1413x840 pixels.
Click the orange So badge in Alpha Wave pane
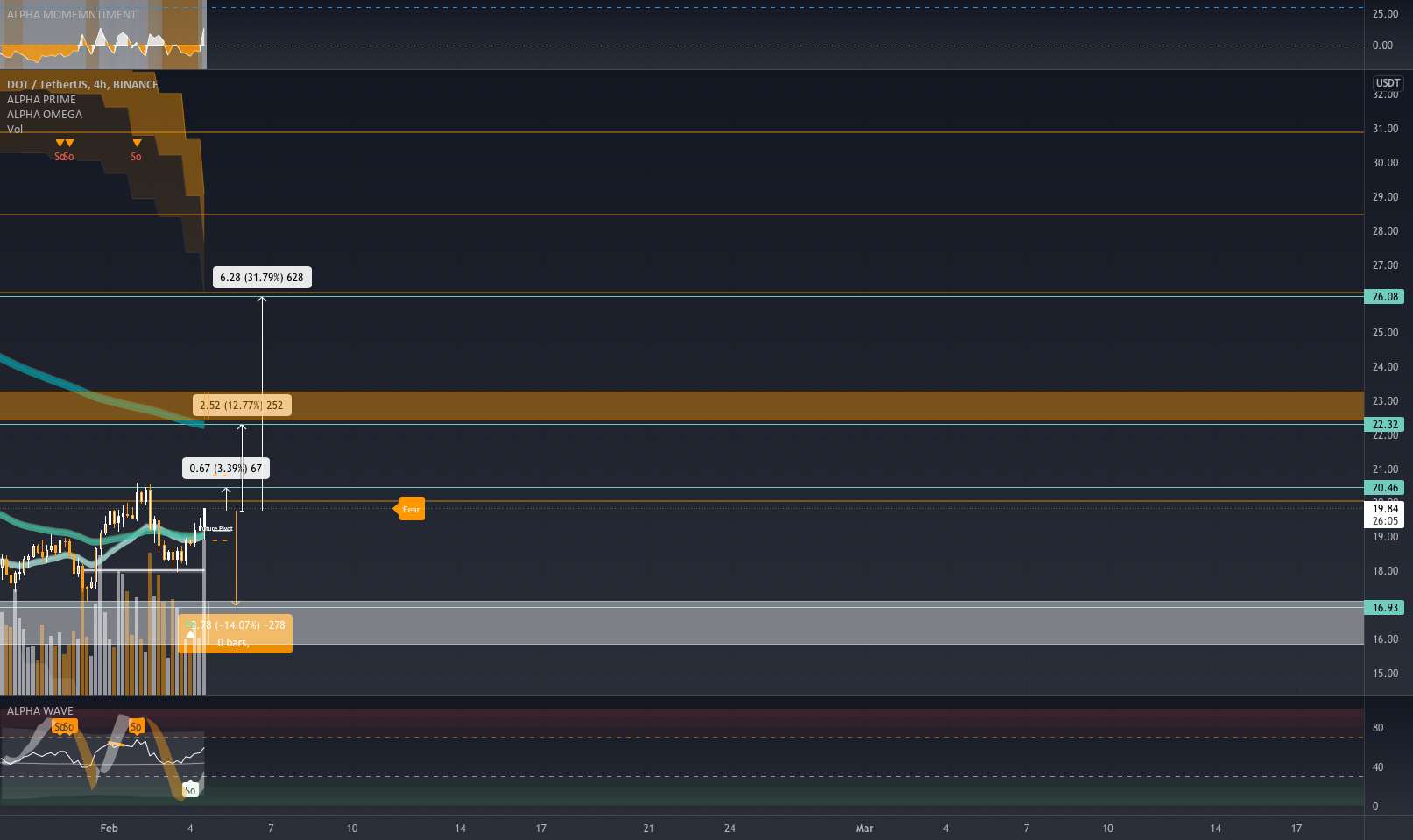point(136,726)
